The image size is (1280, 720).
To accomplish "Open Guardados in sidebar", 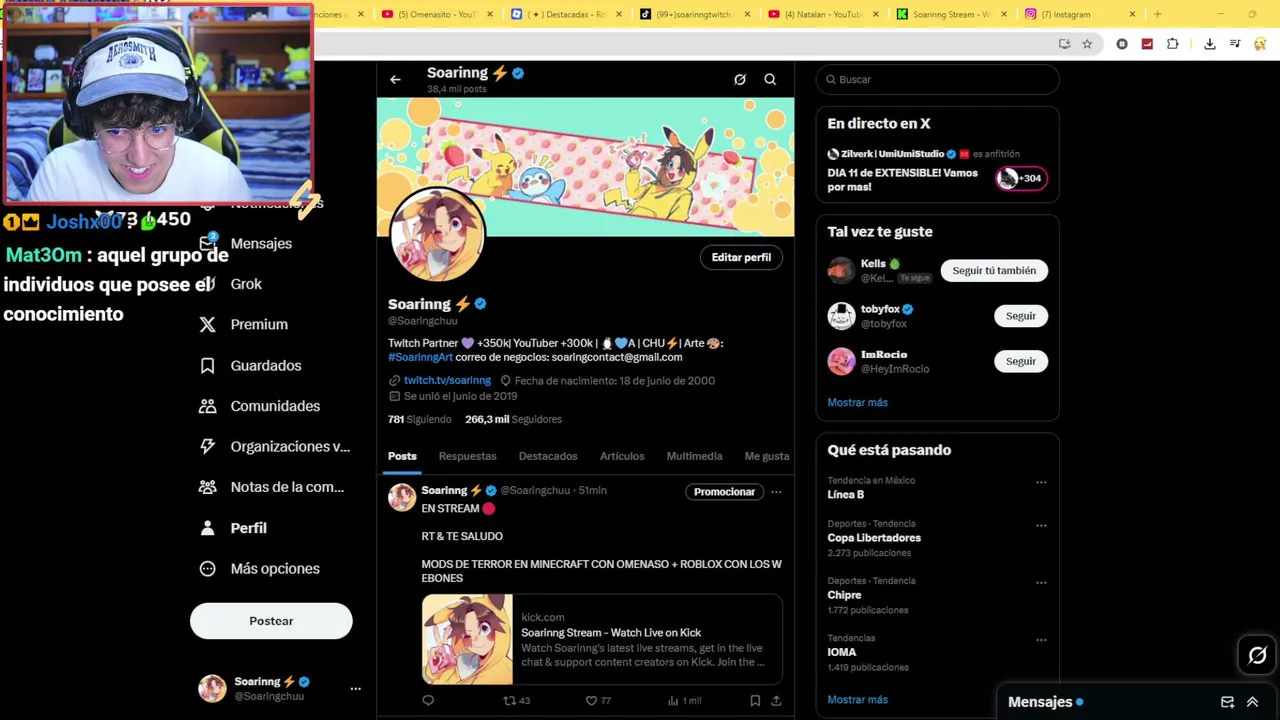I will [x=250, y=365].
